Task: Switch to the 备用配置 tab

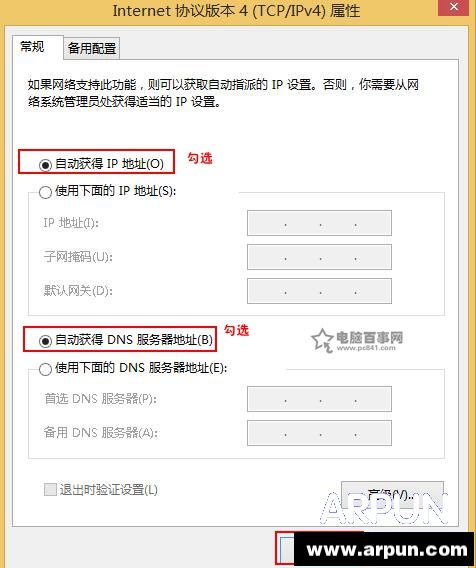Action: click(92, 48)
